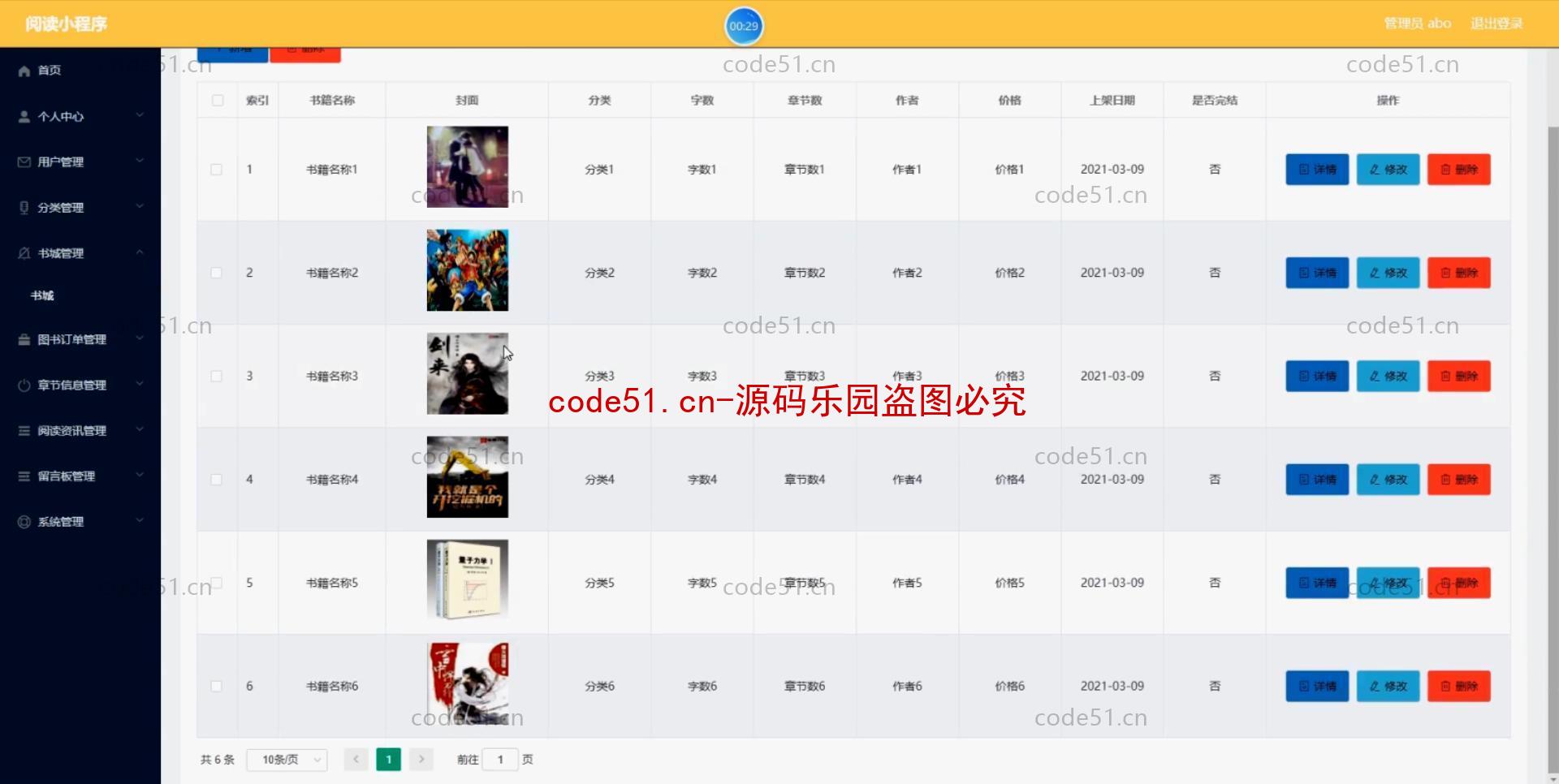Open the cover thumbnail of 书籍名称3
The image size is (1559, 784).
(x=468, y=373)
